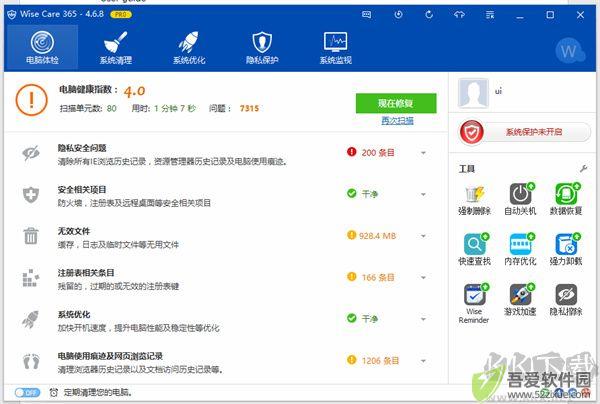
Task: Click the 200 条目 result text
Action: [378, 153]
